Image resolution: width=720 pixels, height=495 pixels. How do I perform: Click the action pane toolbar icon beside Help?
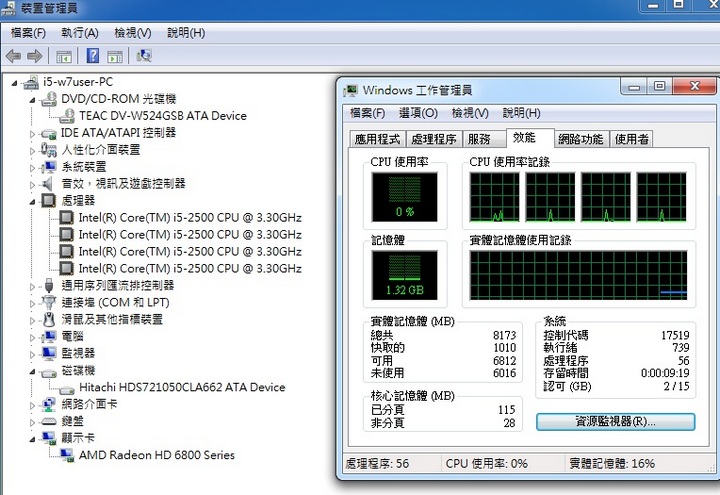pyautogui.click(x=115, y=56)
